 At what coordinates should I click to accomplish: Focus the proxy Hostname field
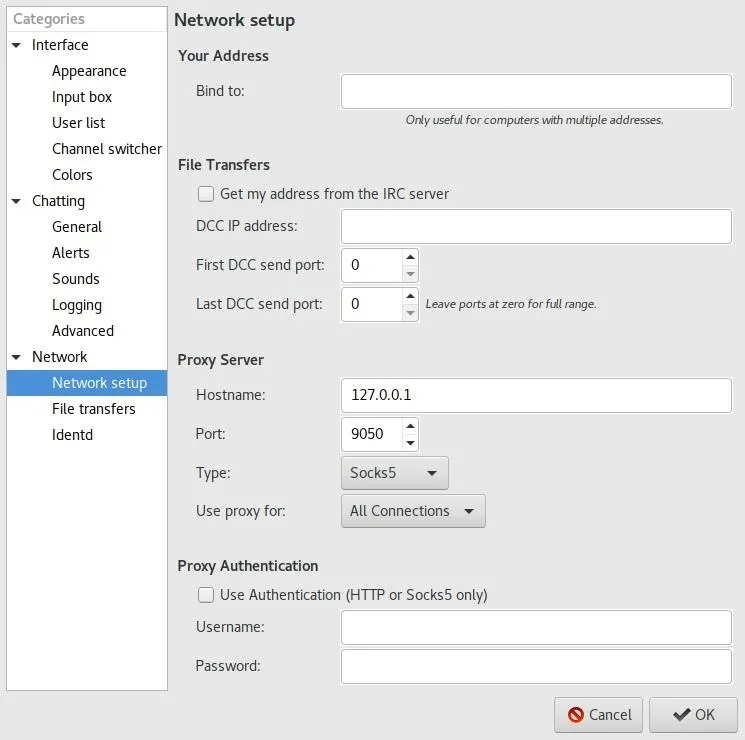click(536, 395)
